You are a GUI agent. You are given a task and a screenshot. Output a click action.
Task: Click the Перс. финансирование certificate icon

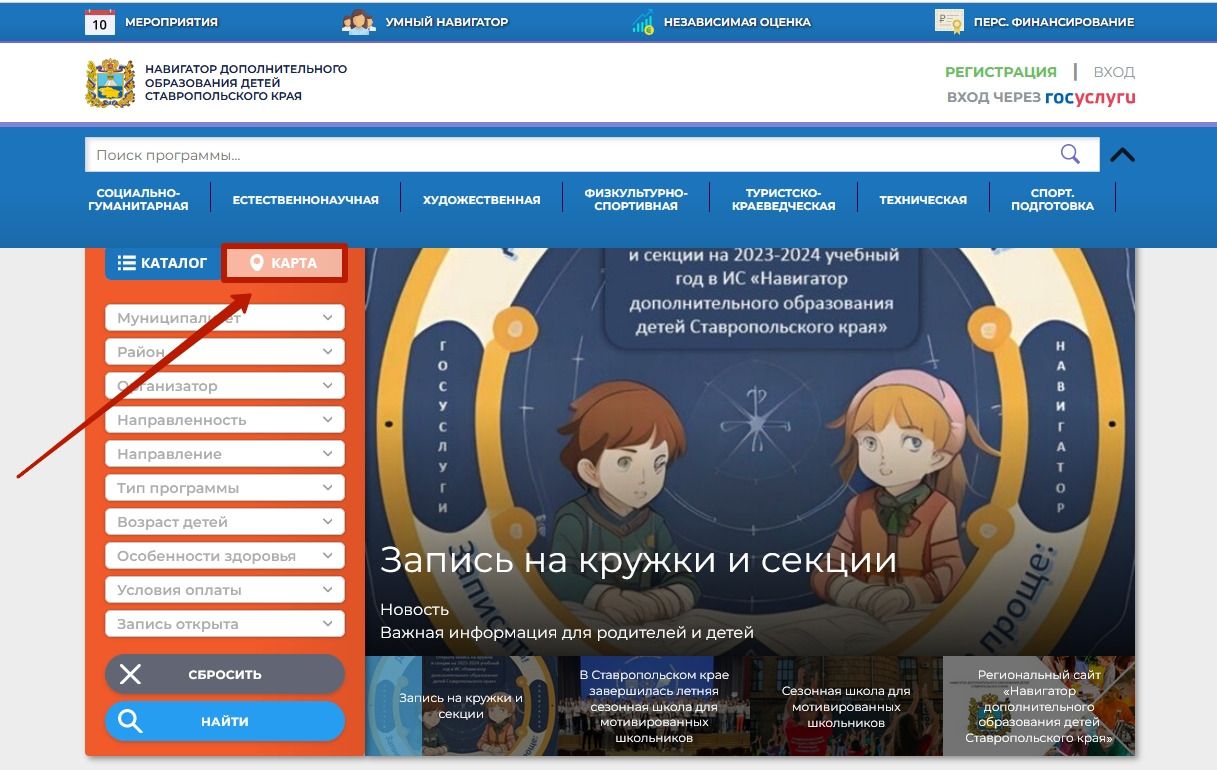(x=948, y=21)
